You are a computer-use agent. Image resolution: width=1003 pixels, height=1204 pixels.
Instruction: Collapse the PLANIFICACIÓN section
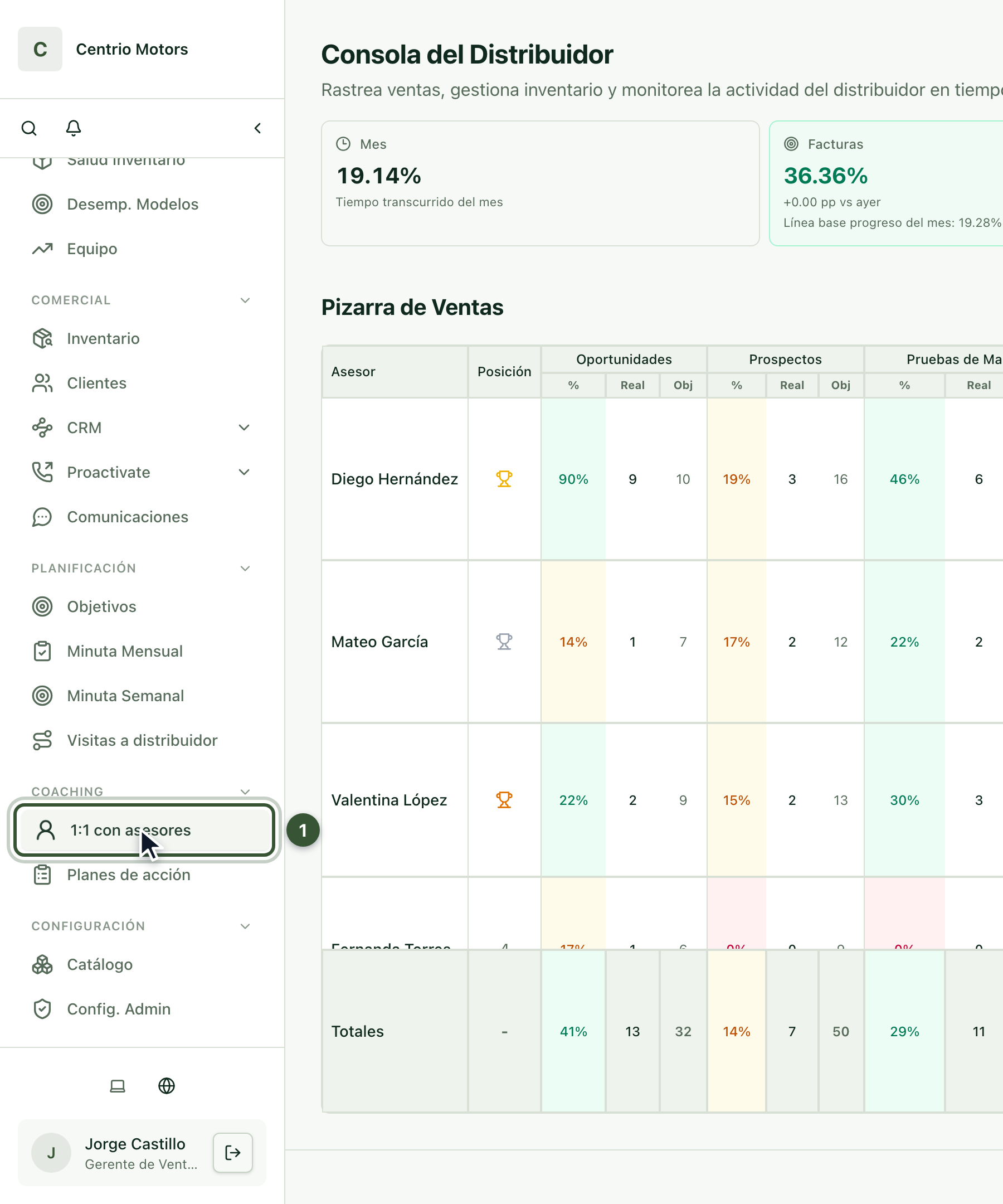[245, 569]
